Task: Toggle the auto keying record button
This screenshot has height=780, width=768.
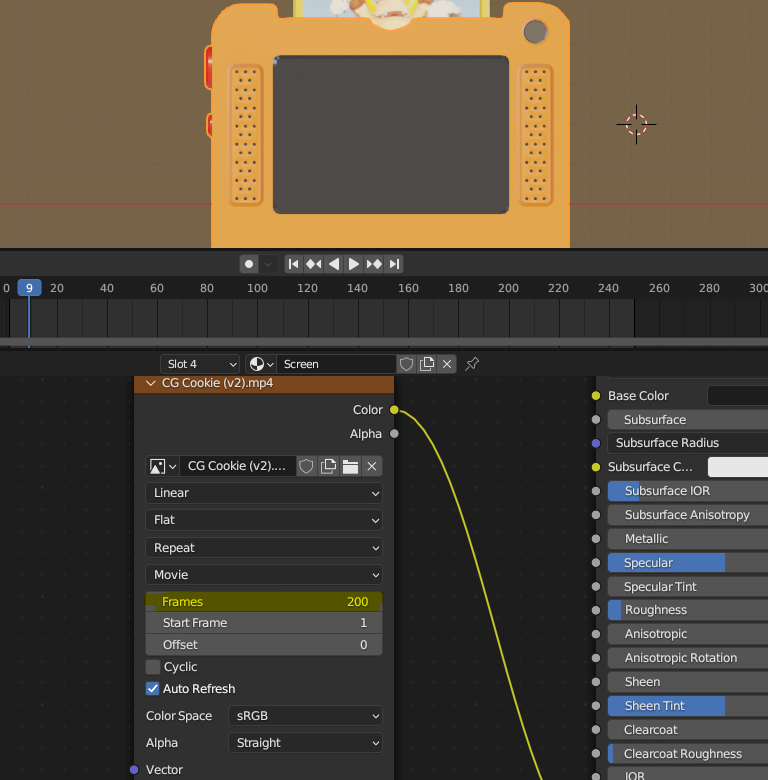Action: [249, 264]
